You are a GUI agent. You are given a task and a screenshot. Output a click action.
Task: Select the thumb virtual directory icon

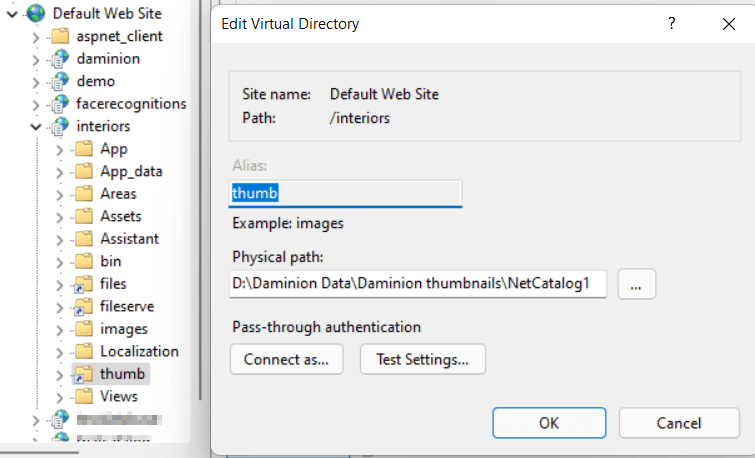(x=84, y=374)
